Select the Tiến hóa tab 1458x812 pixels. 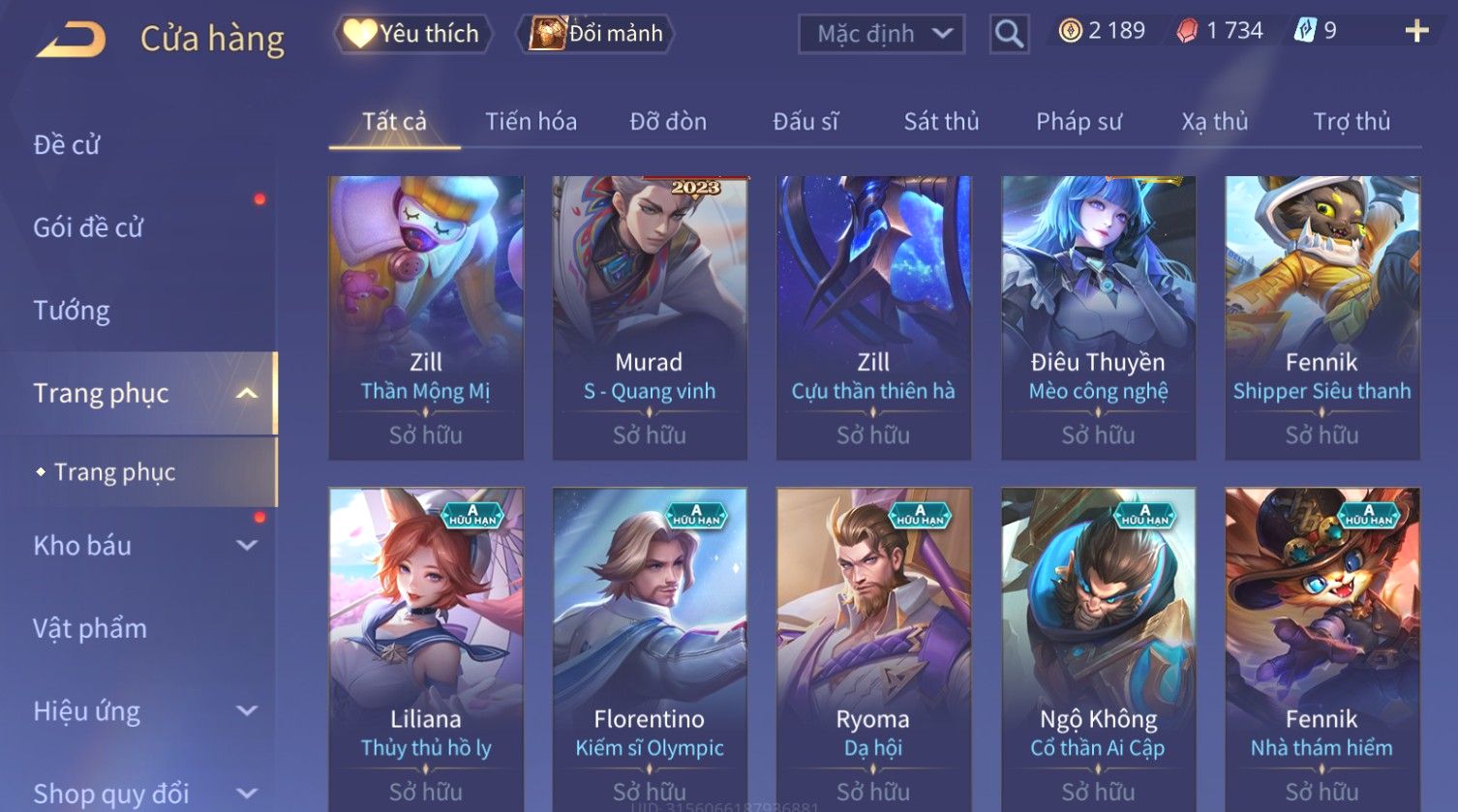point(531,122)
